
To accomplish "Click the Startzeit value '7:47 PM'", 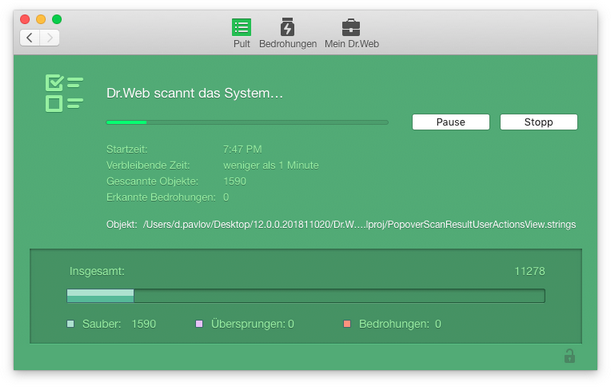I will tap(242, 149).
